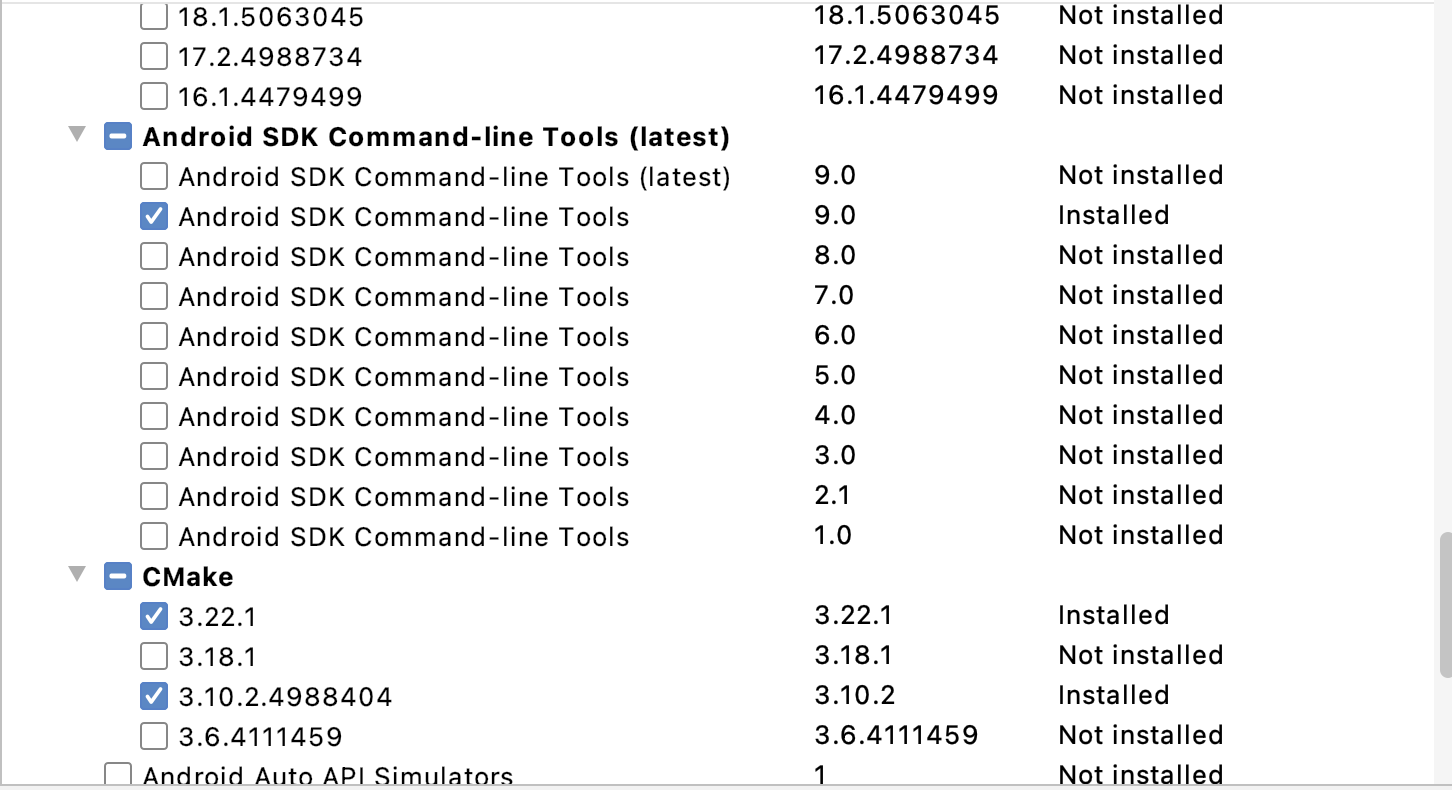Click the '3.6.4111459' row label
1452x790 pixels.
260,737
